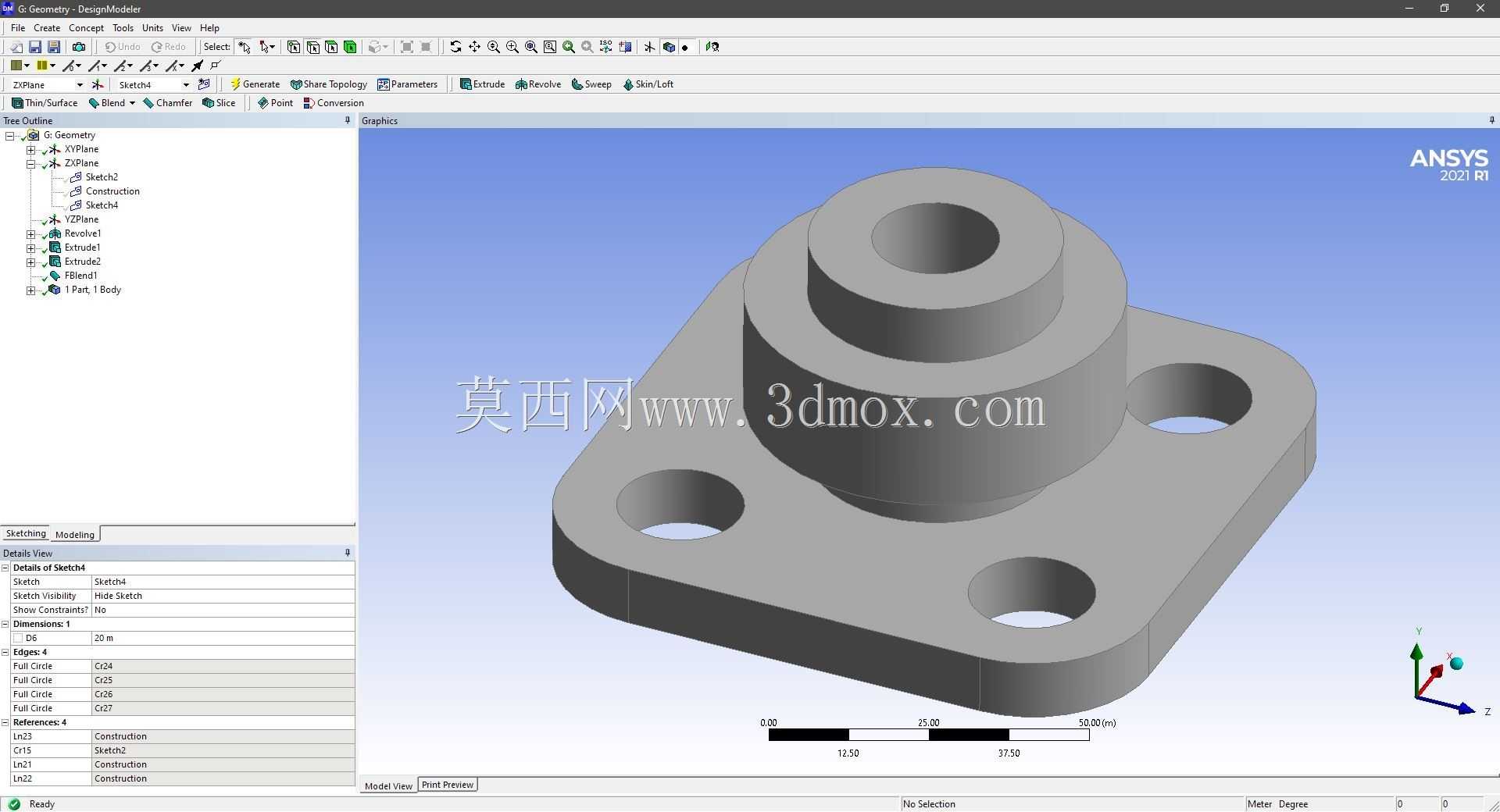Click the Conversion tool
Screen dimensions: 1500x812
pos(334,103)
